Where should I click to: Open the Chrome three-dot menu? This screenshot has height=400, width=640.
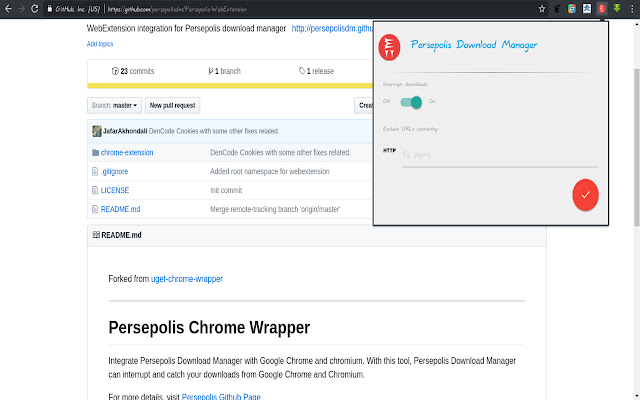[x=631, y=9]
